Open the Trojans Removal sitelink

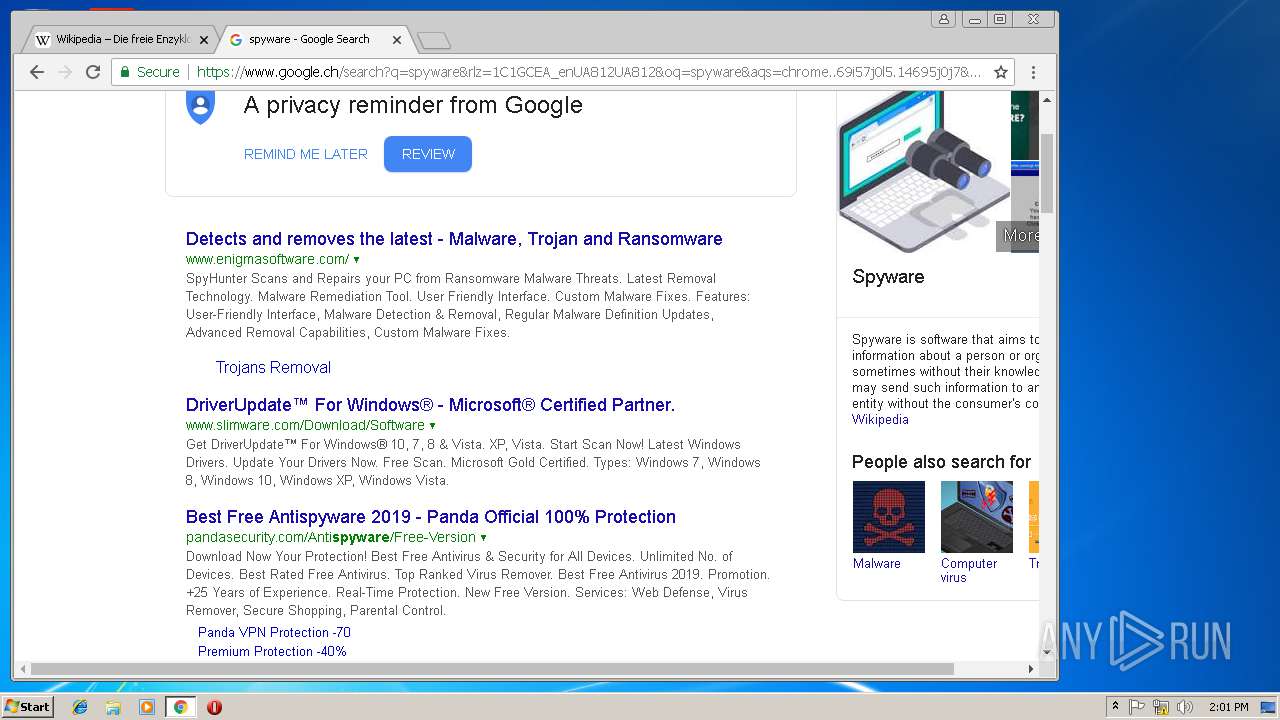pos(273,367)
